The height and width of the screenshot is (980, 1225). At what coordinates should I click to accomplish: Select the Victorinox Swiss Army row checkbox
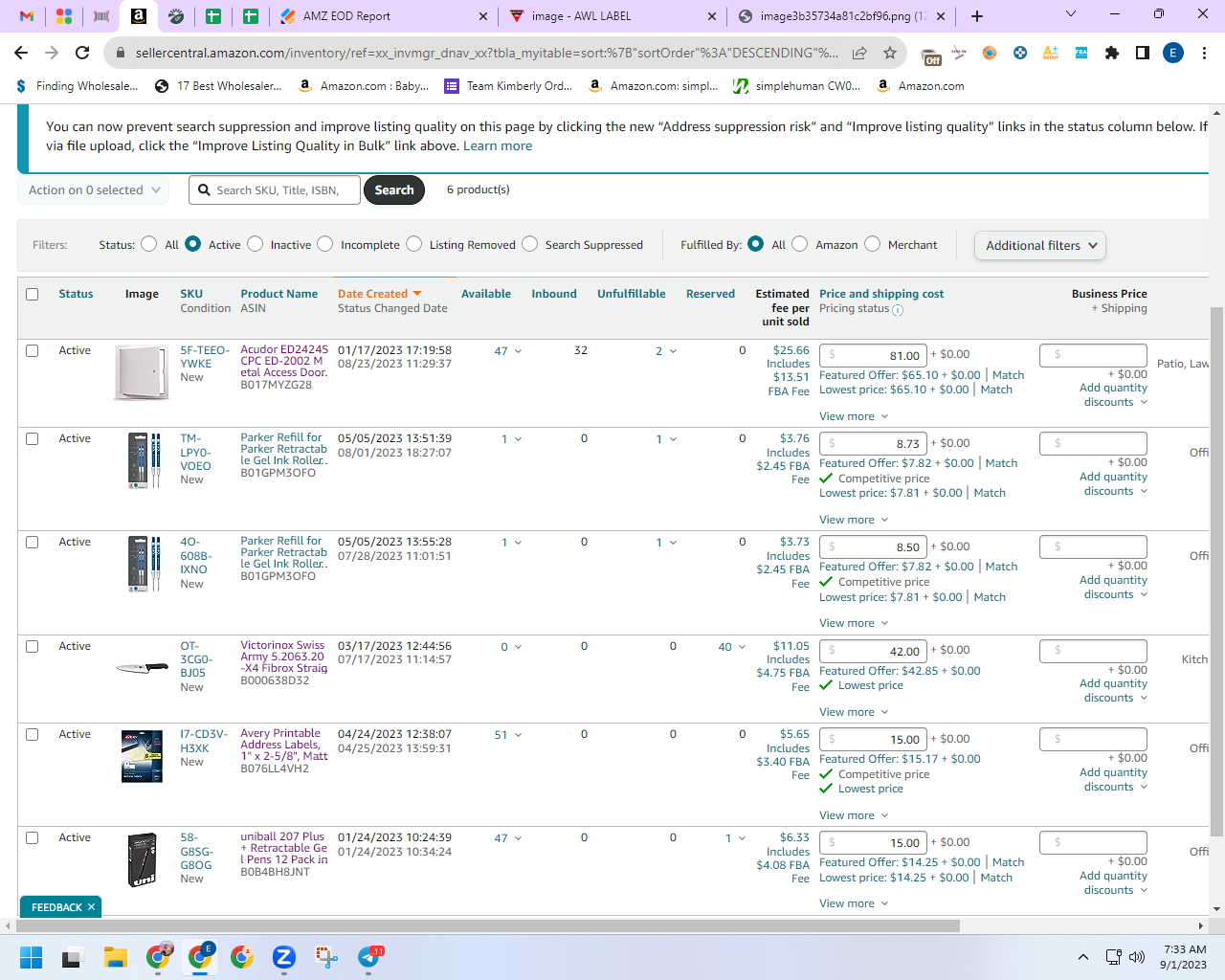click(x=32, y=647)
